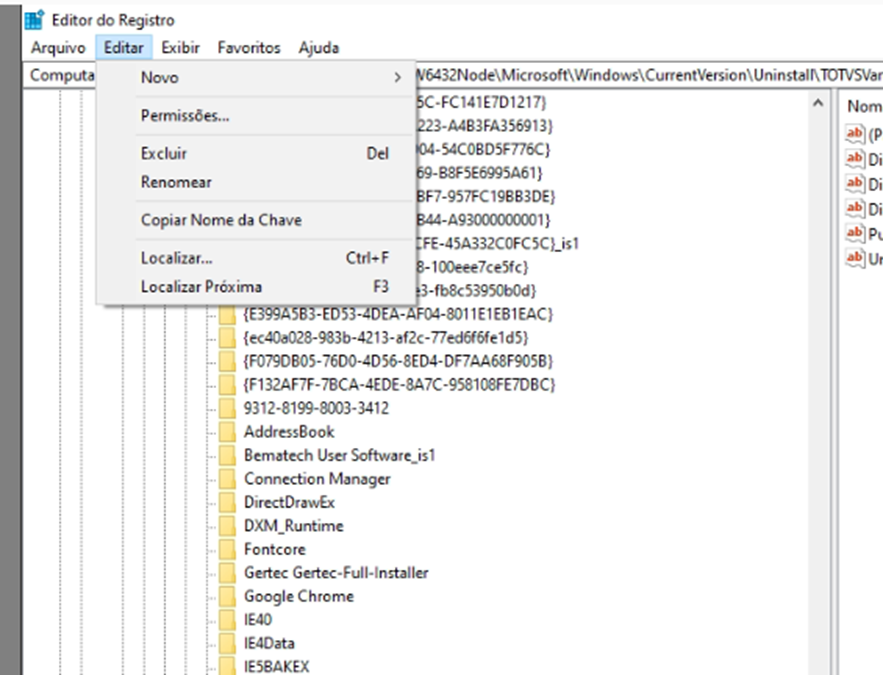Select the {E399A5B3-ED53-4DEA-AF04-8011E1EB1EAC} key
883x675 pixels.
pyautogui.click(x=398, y=314)
